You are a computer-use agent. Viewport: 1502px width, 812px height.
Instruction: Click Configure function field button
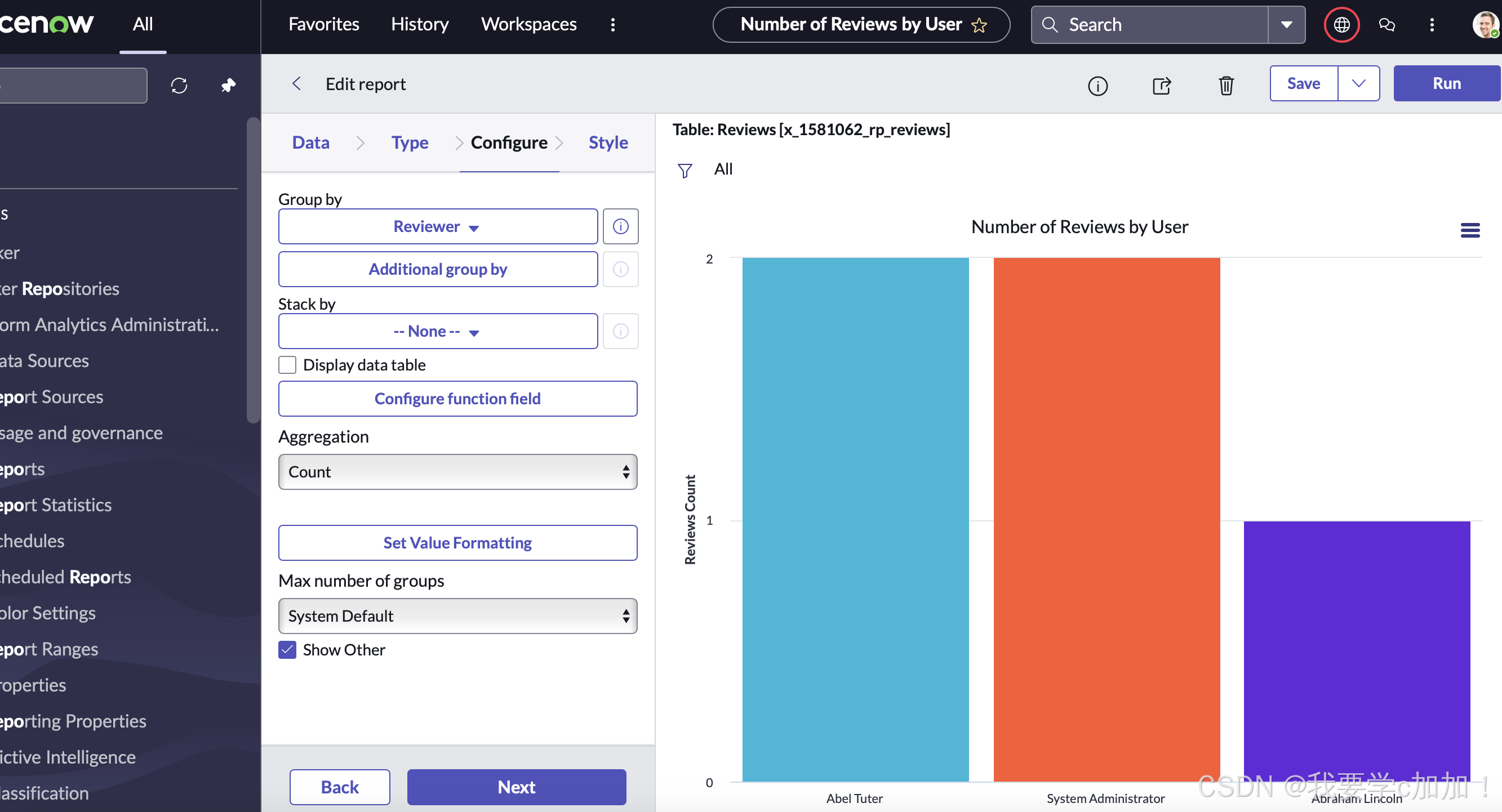(x=457, y=399)
